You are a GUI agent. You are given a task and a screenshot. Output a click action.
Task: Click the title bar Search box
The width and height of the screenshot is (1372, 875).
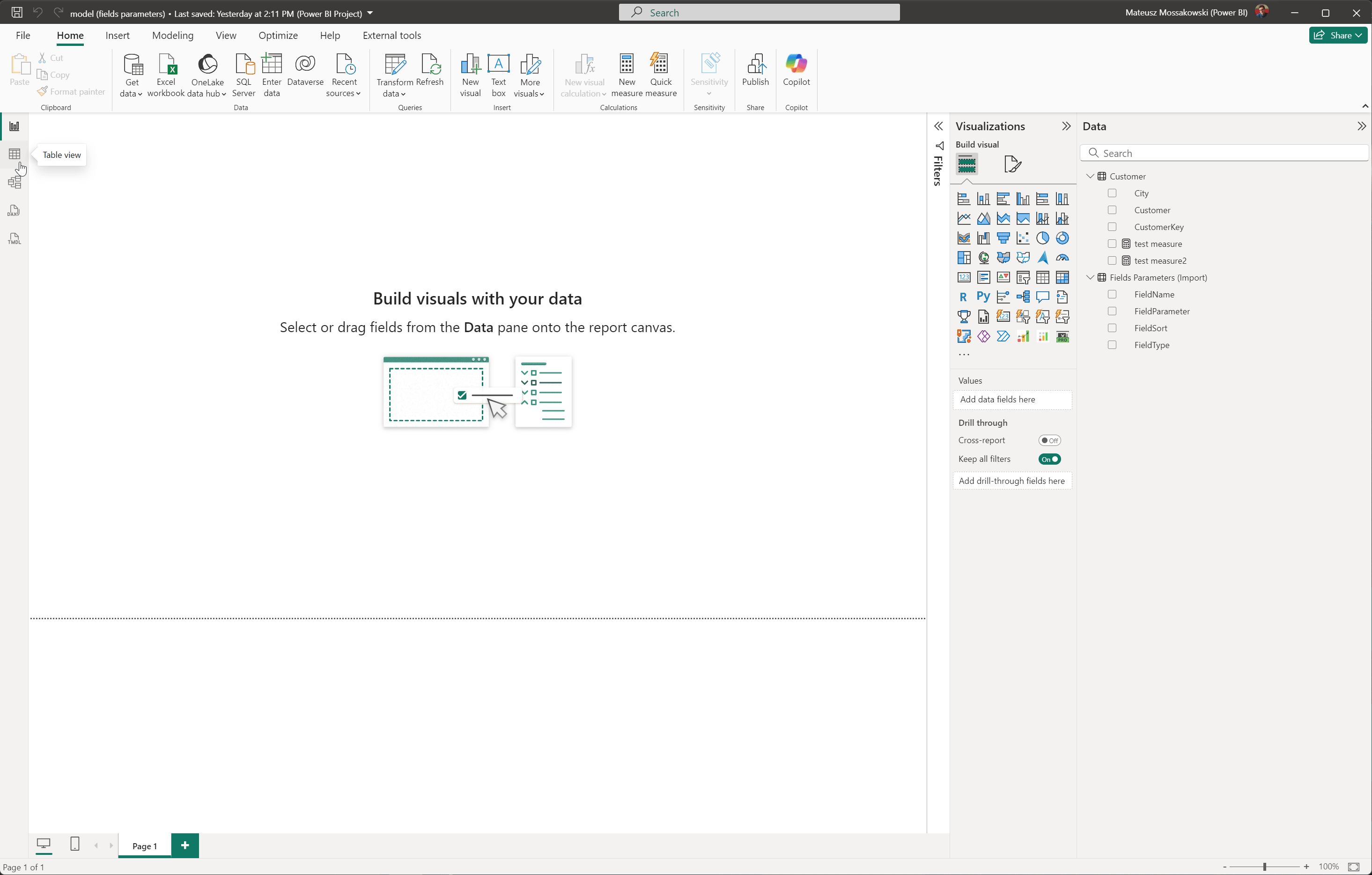point(759,13)
